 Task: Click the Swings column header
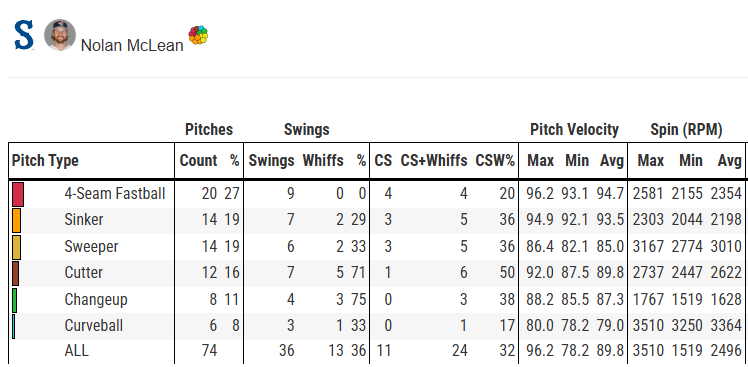271,161
